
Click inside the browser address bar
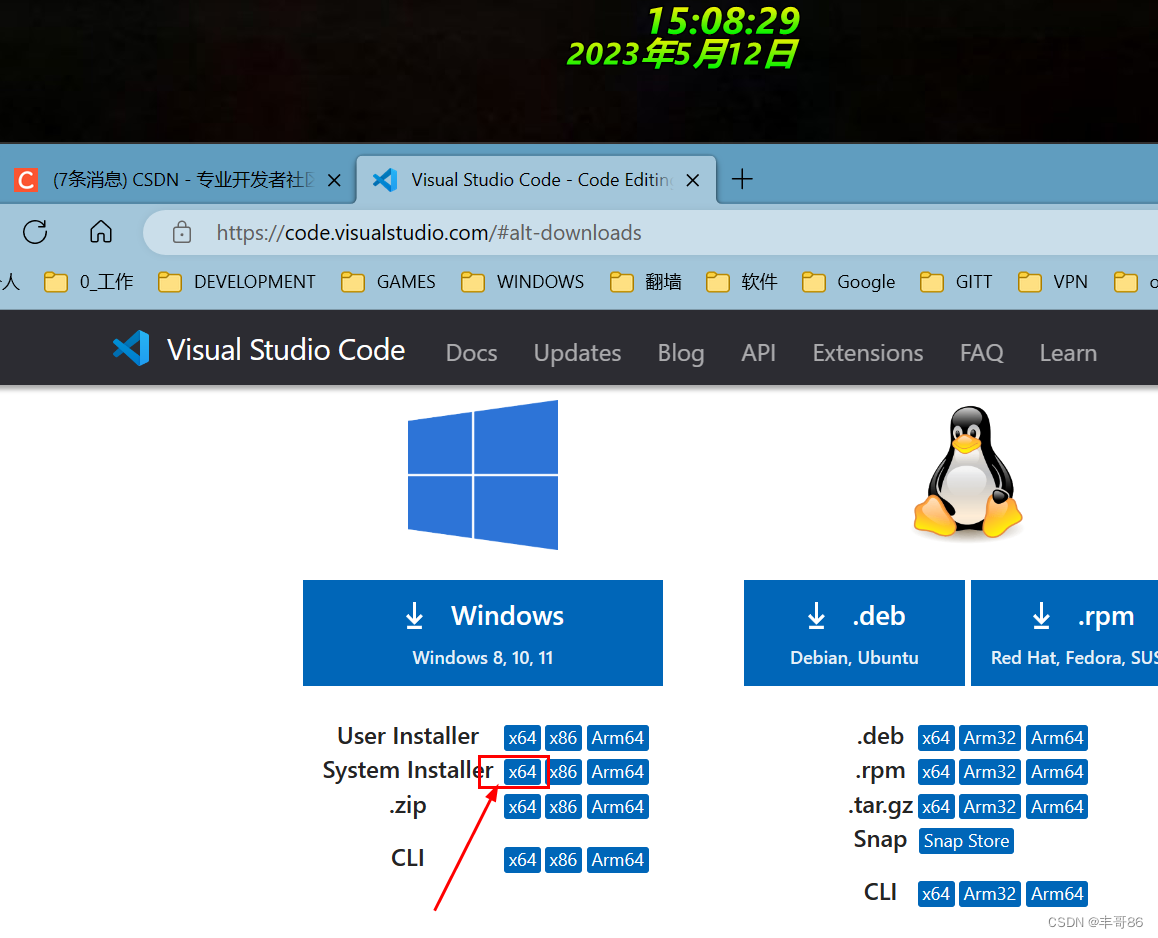coord(430,231)
